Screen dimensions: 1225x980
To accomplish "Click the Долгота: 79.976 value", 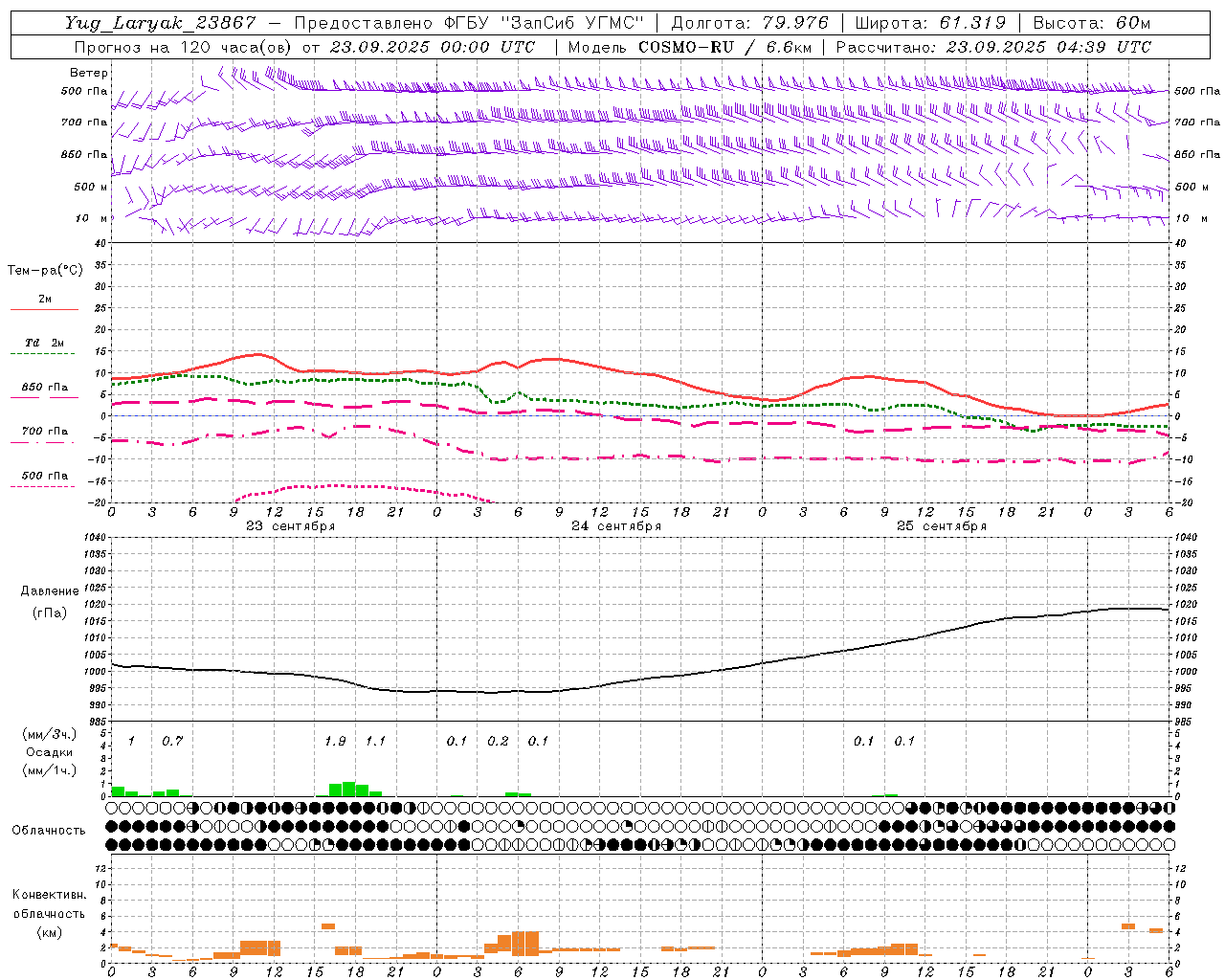I will (x=748, y=23).
